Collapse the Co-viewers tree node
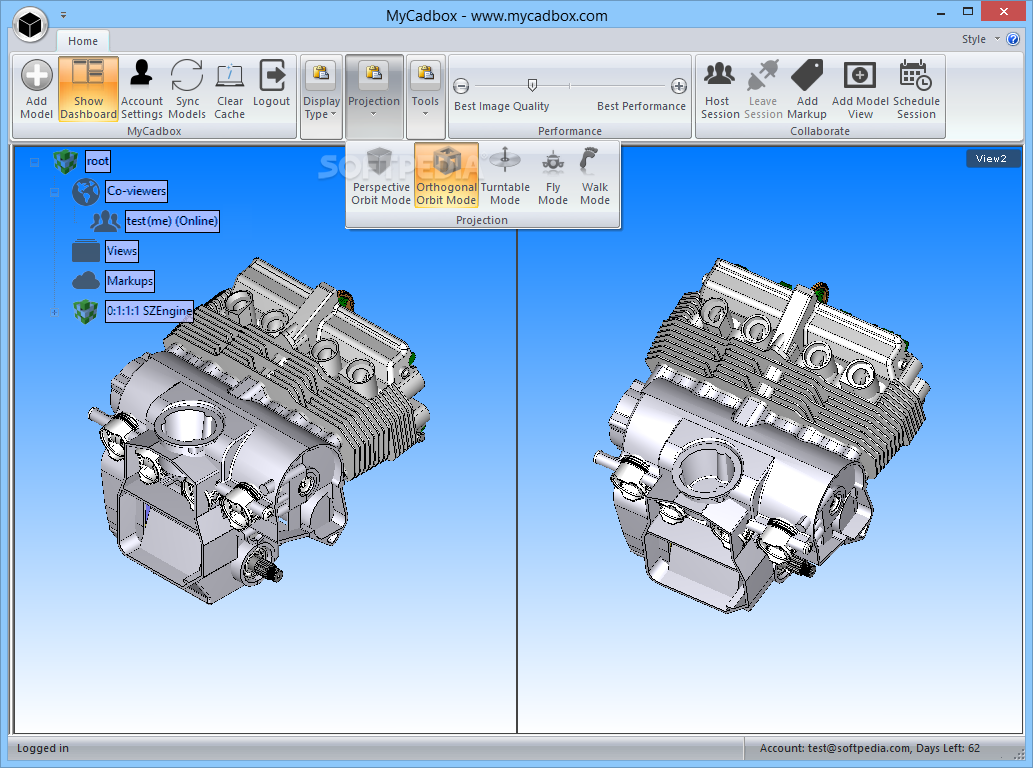The image size is (1033, 768). pos(55,192)
